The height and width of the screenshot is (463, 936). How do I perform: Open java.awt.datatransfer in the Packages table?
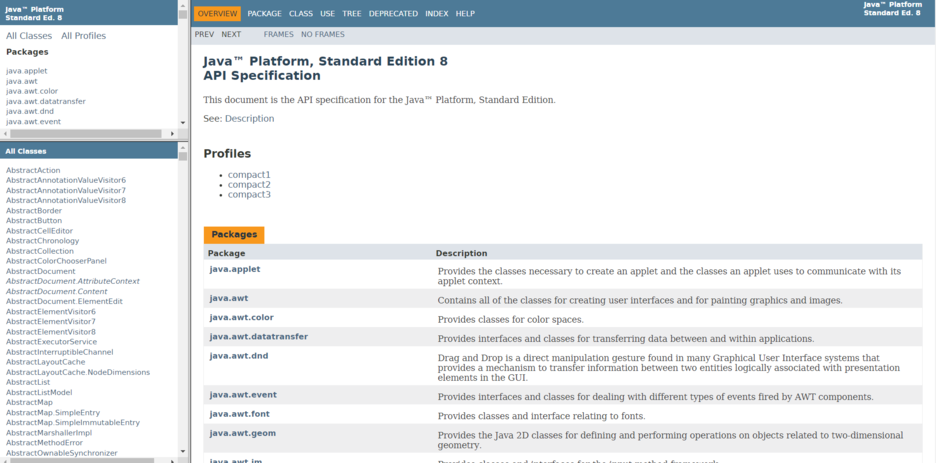[259, 337]
